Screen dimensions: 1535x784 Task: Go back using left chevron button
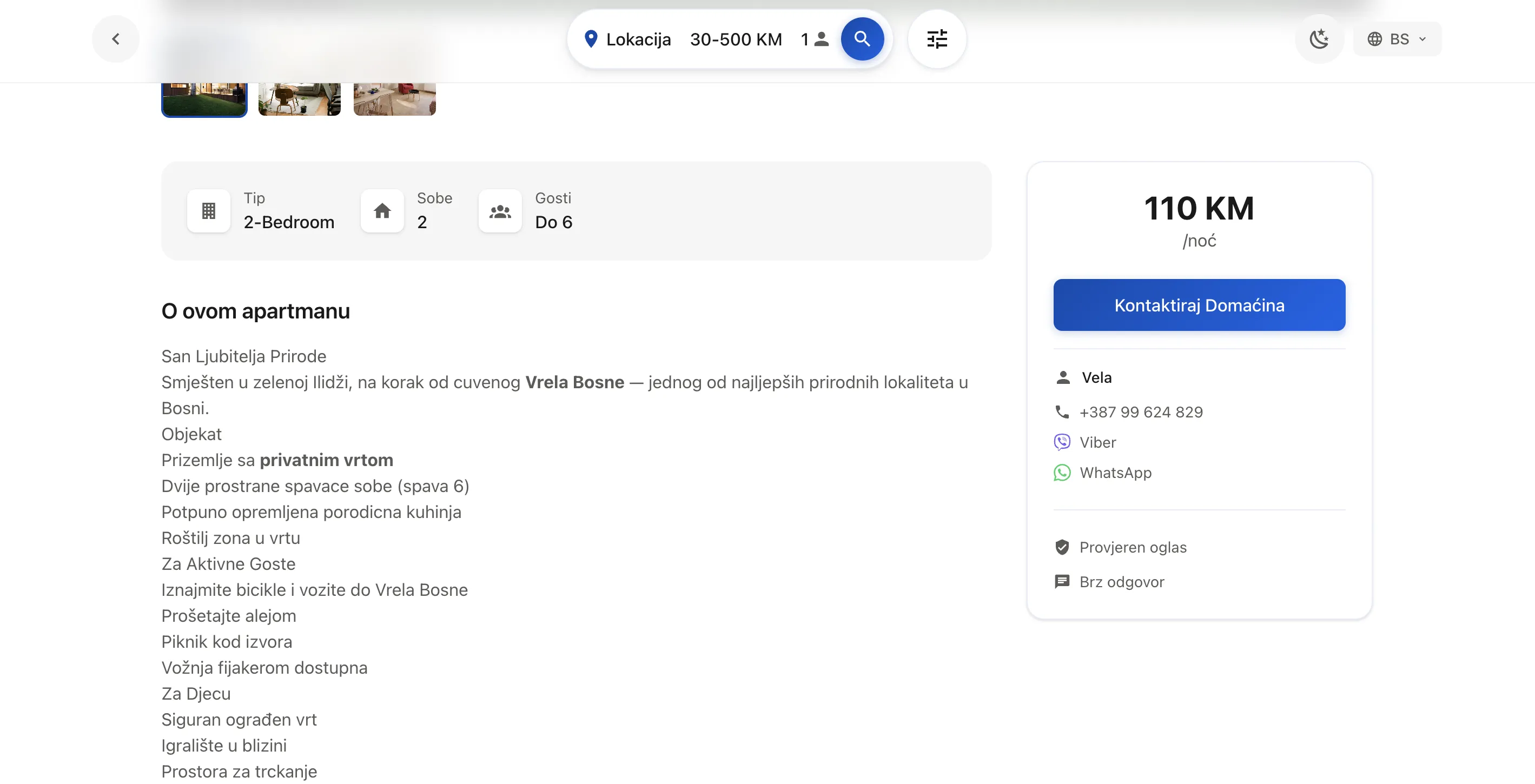click(116, 39)
